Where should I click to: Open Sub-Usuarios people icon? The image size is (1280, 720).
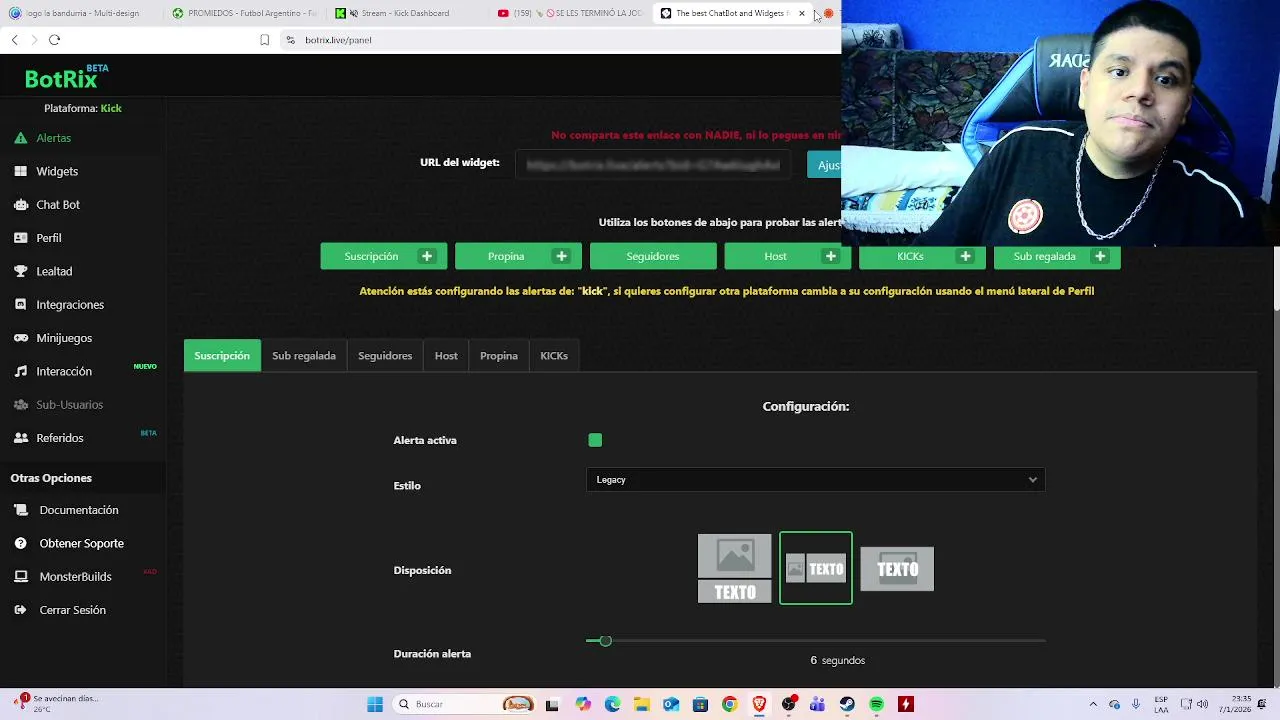tap(20, 404)
